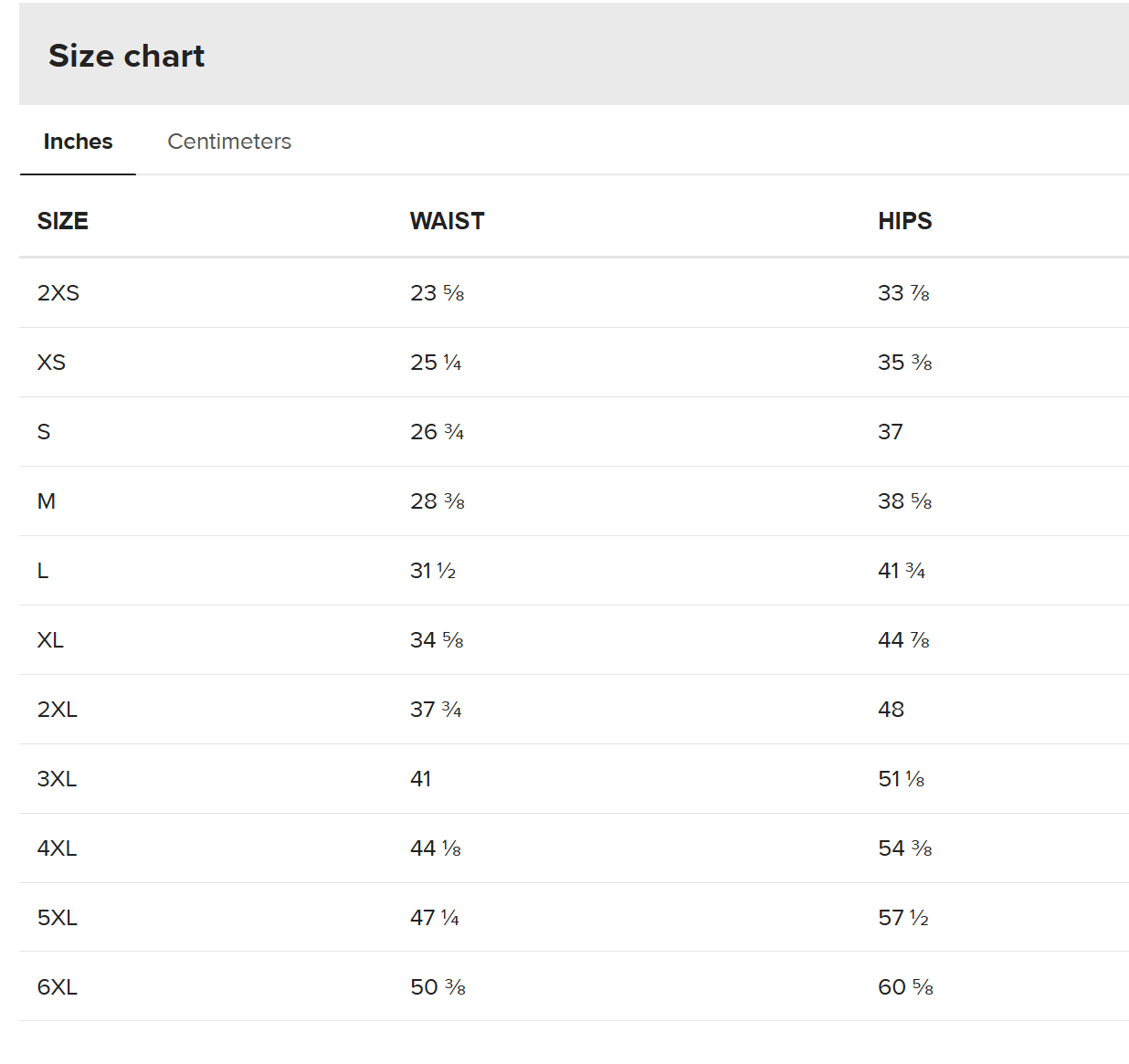Click the WAIST column header
The width and height of the screenshot is (1129, 1064).
pos(448,221)
